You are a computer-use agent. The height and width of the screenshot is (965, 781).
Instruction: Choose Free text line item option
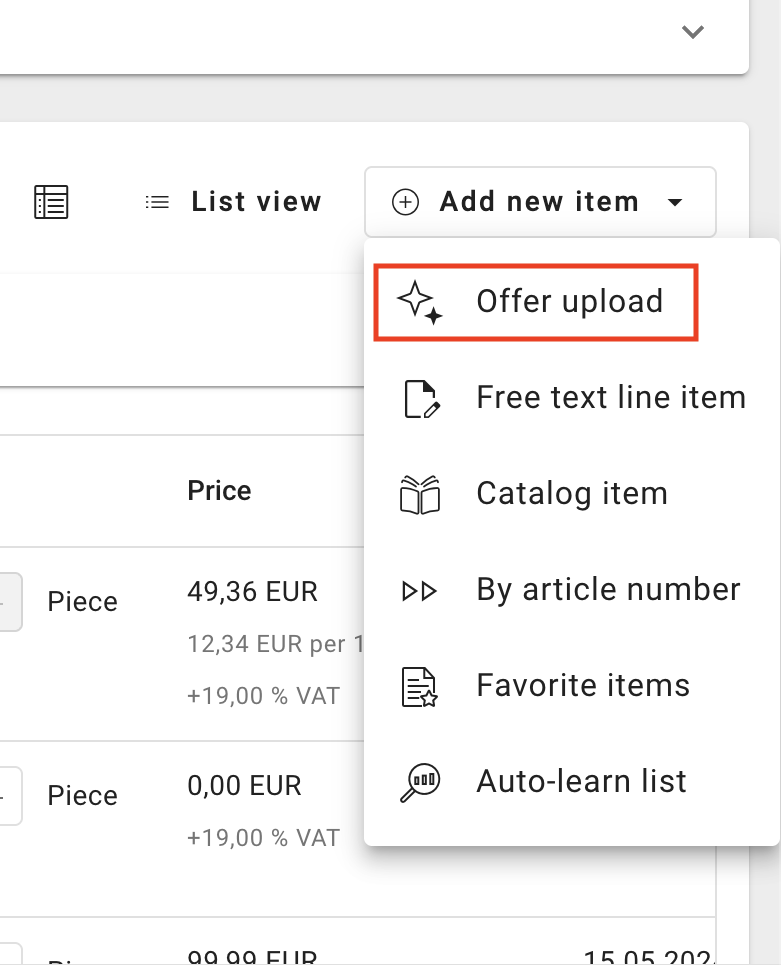611,398
